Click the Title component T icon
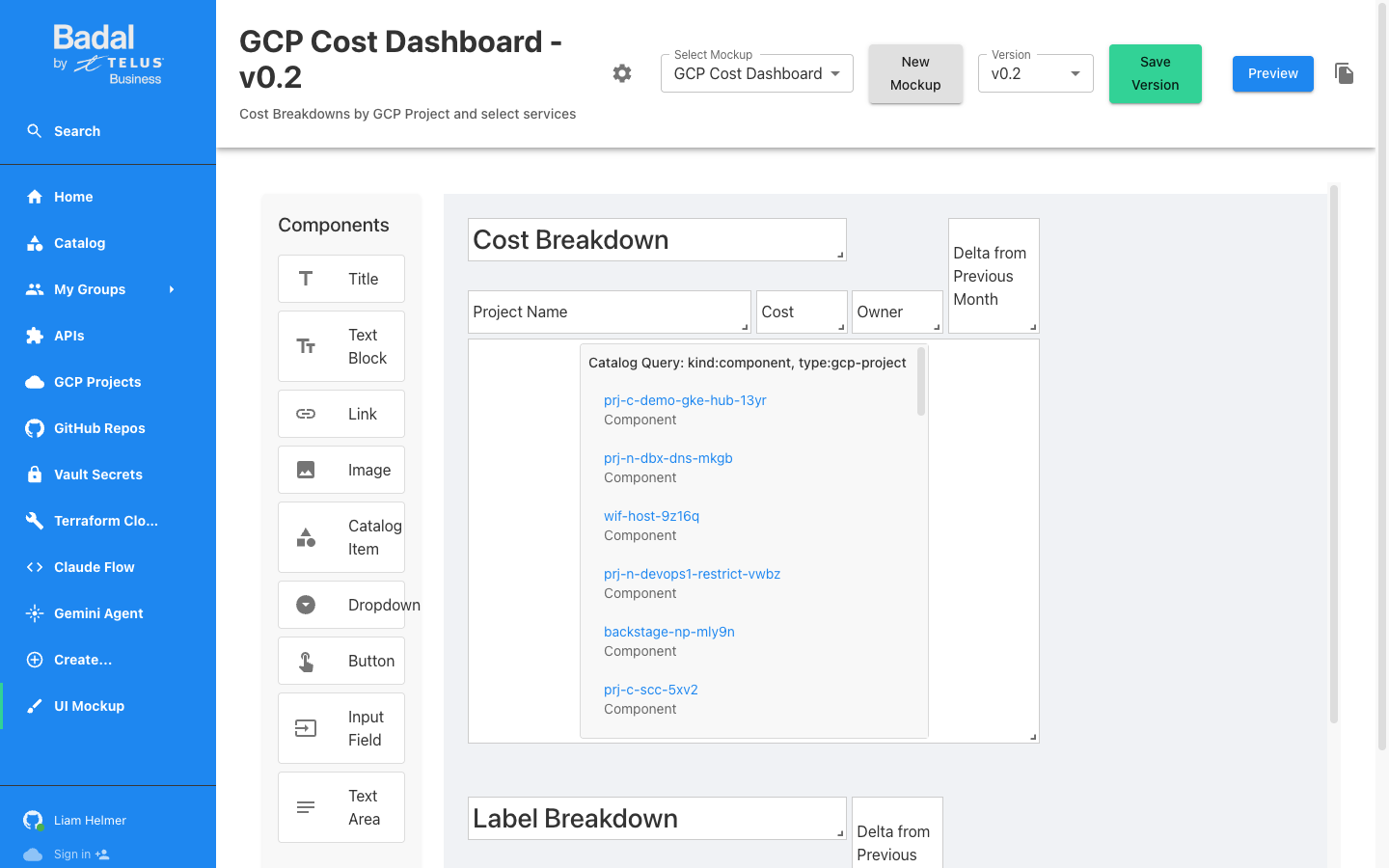The width and height of the screenshot is (1389, 868). tap(306, 279)
